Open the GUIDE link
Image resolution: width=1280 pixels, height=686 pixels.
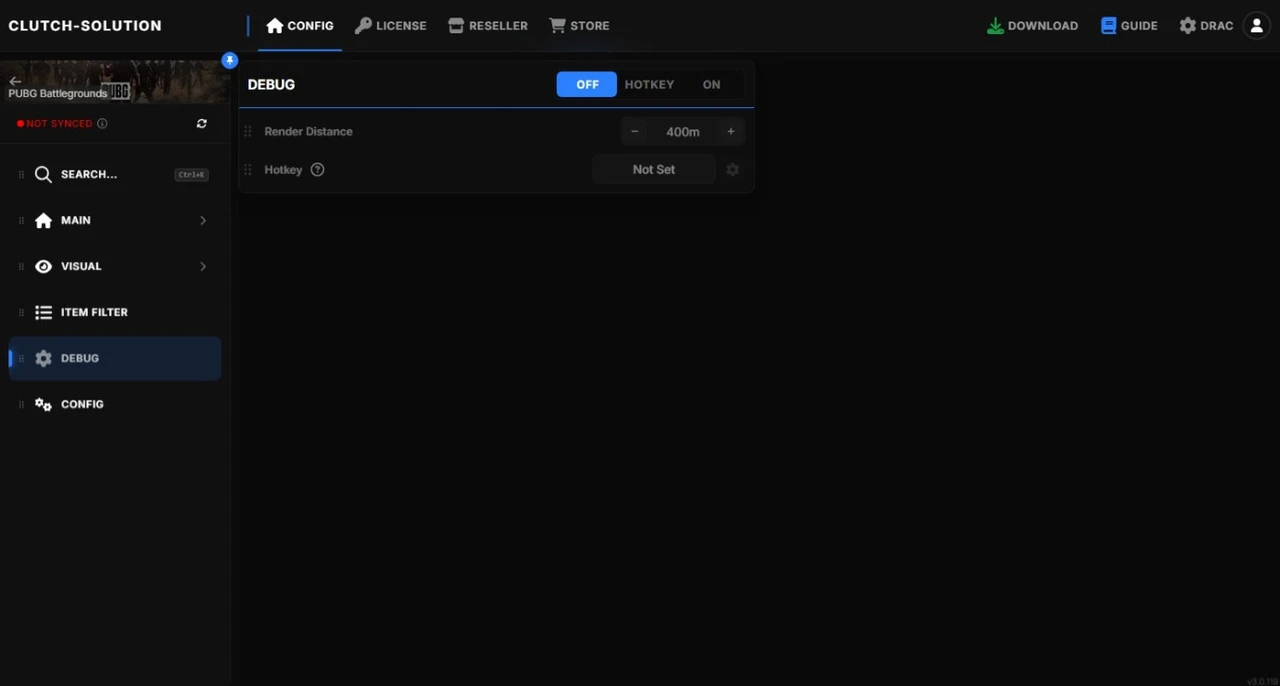tap(1129, 26)
